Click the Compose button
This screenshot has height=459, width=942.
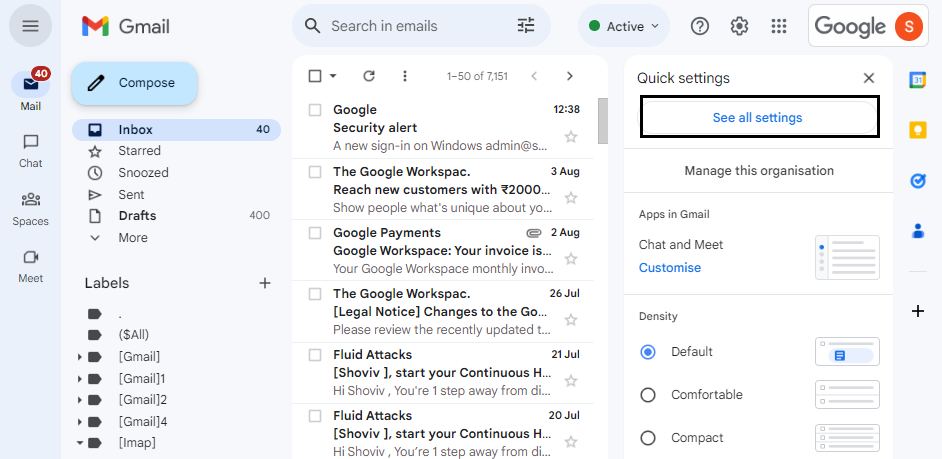(135, 83)
